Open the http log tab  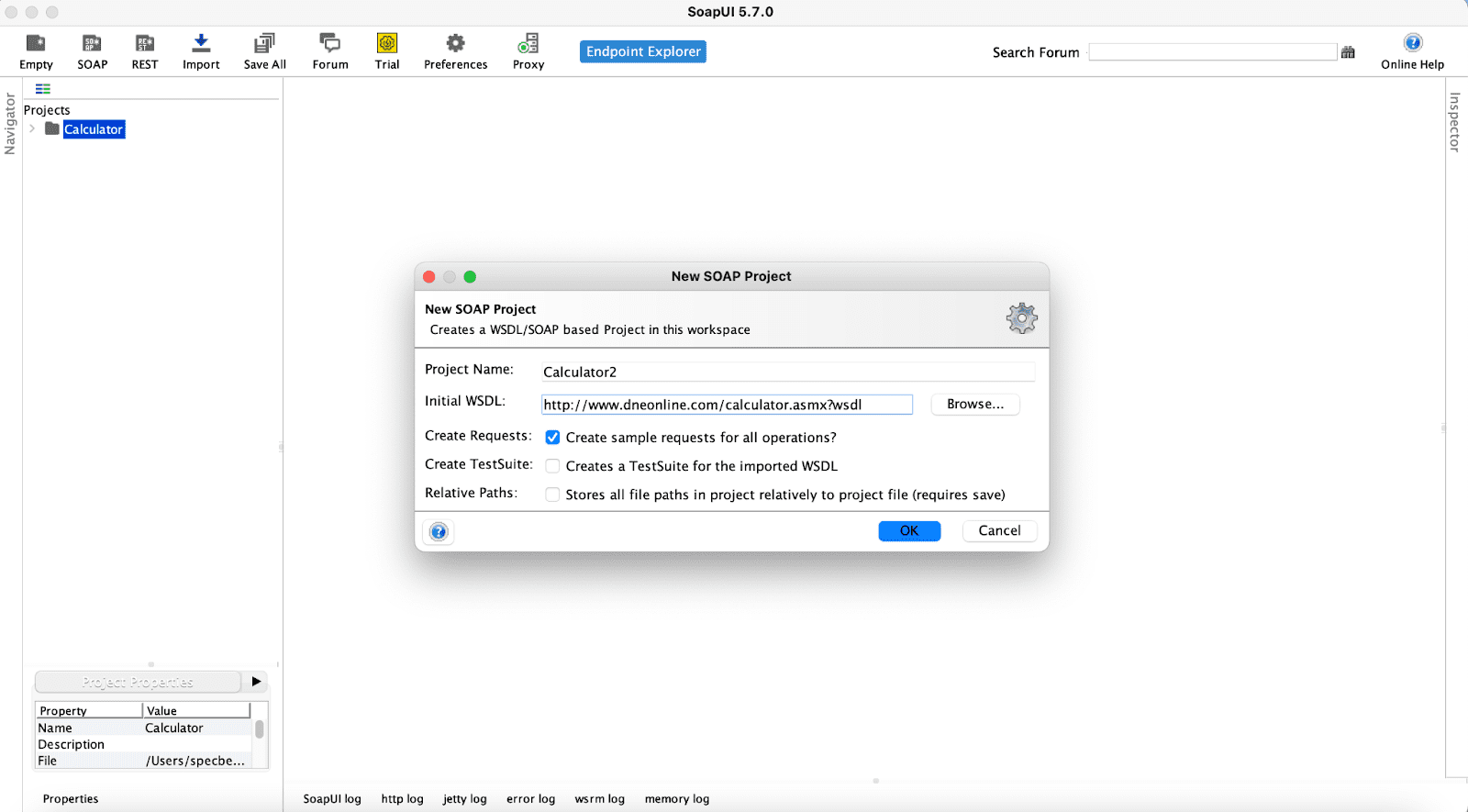(x=403, y=799)
